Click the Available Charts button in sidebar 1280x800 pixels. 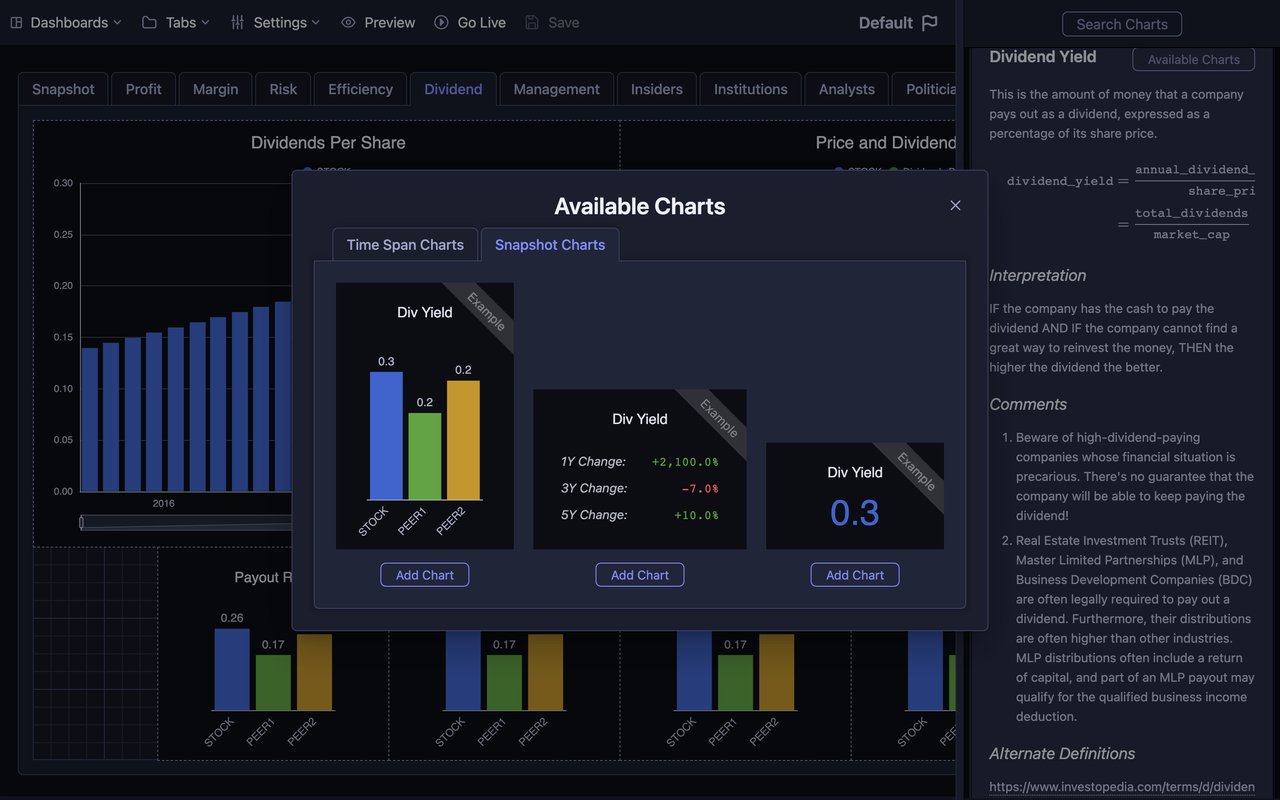pos(1194,59)
